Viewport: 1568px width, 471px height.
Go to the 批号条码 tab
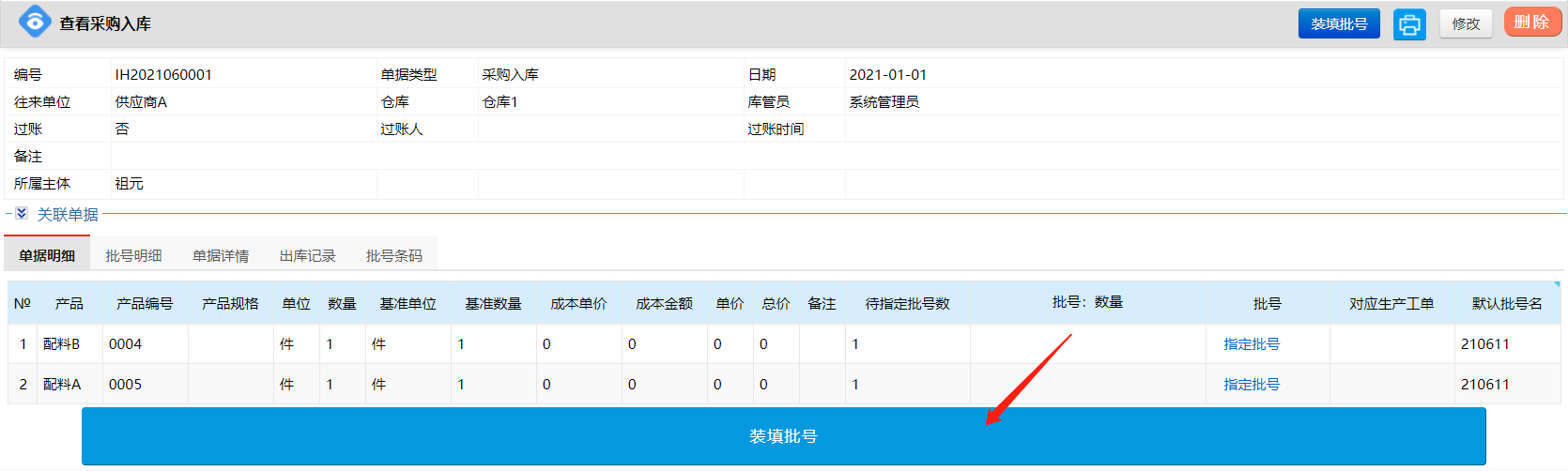pos(393,255)
